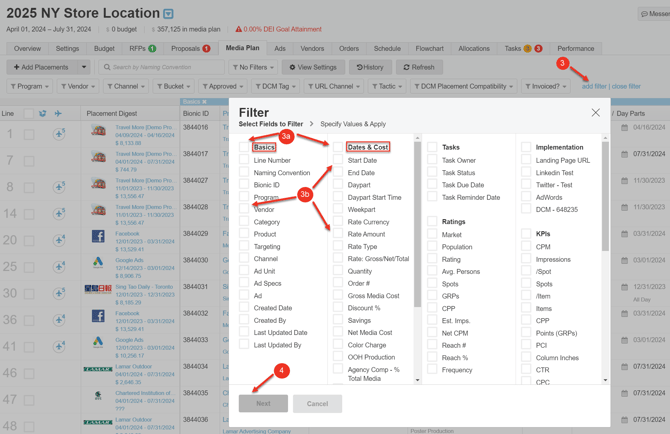670x434 pixels.
Task: Click the plane icon in Line 41 row
Action: (59, 346)
